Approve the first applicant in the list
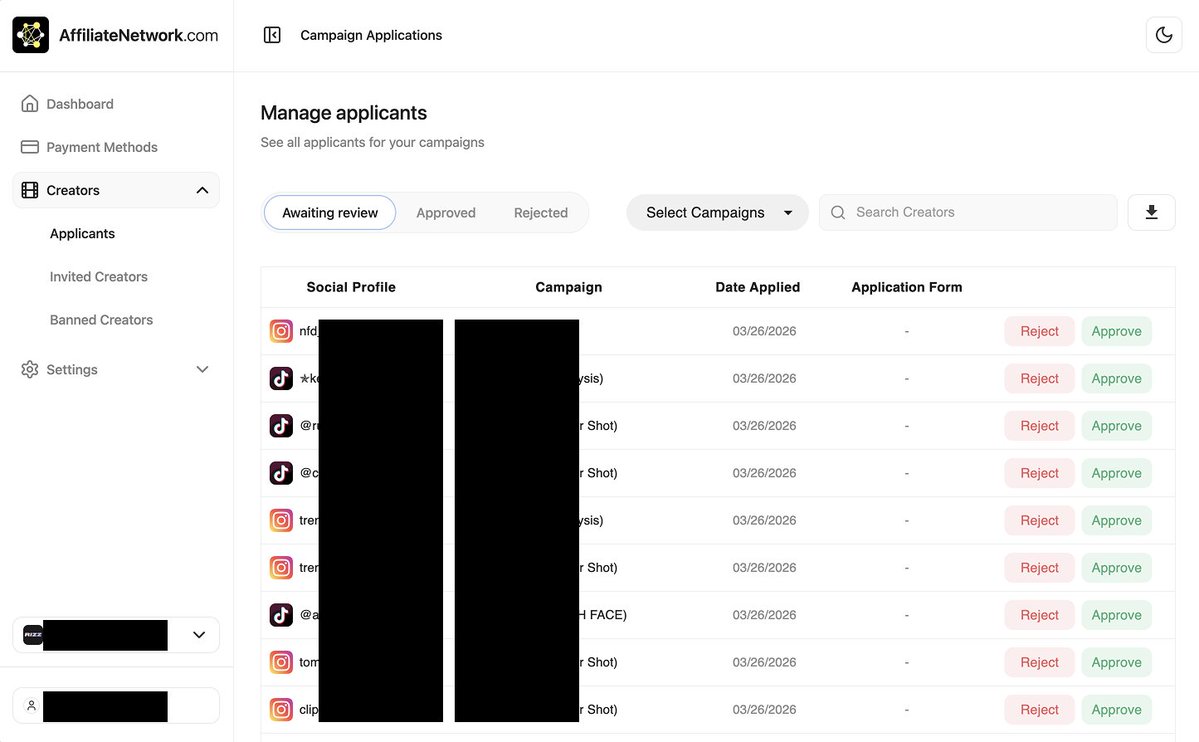This screenshot has height=742, width=1199. click(x=1116, y=331)
